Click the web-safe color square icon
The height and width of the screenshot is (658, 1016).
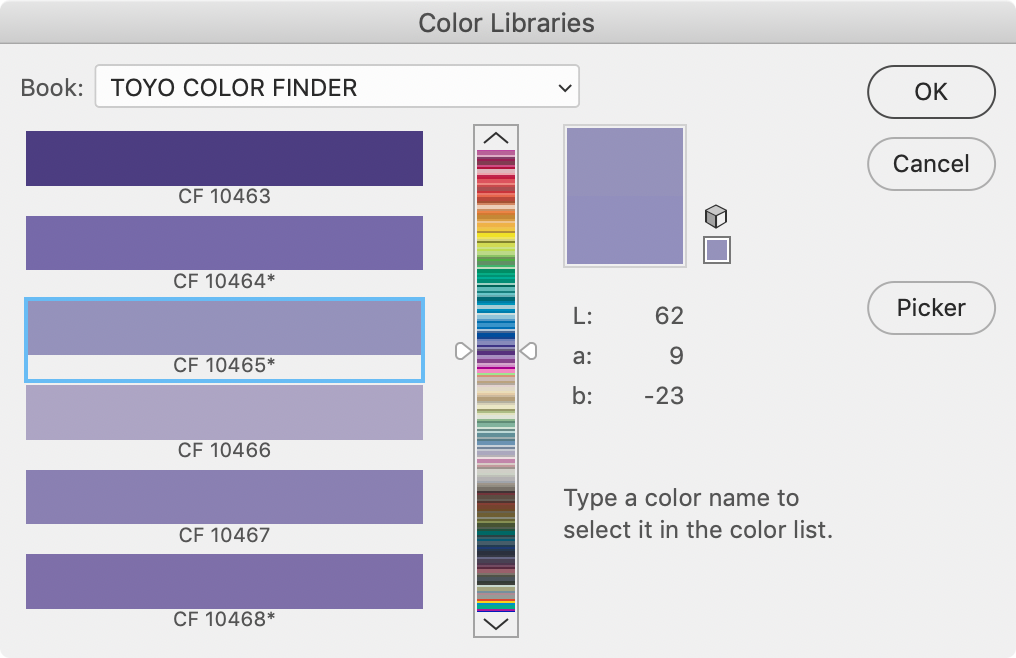tap(717, 249)
